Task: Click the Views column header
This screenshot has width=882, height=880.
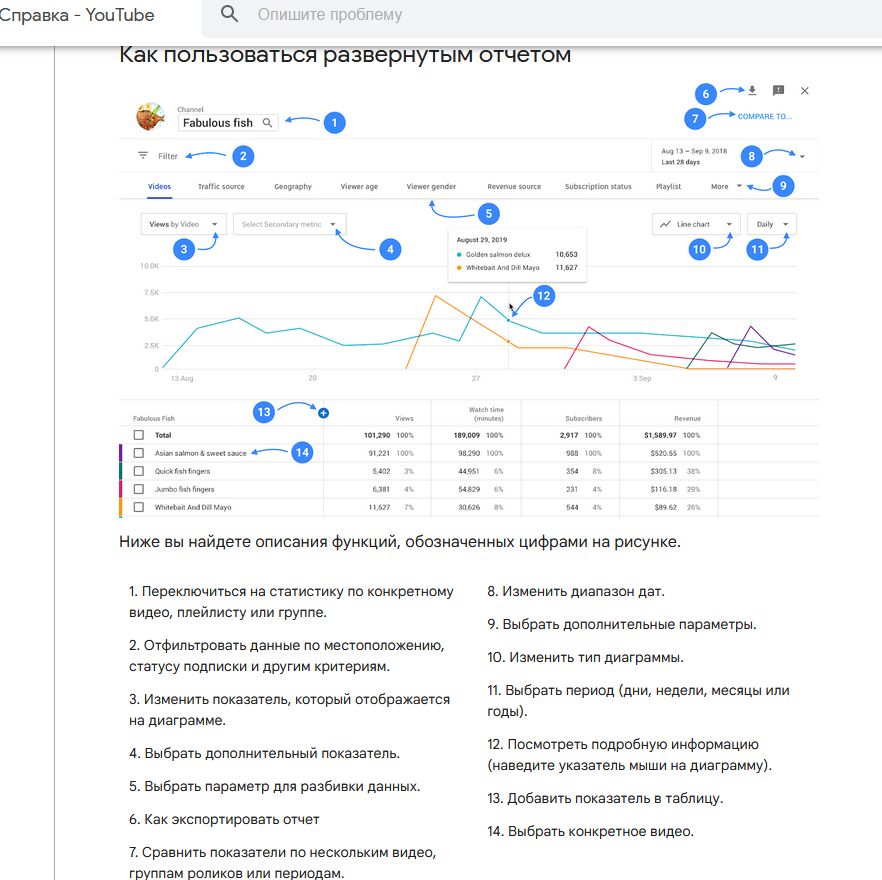Action: pos(404,419)
